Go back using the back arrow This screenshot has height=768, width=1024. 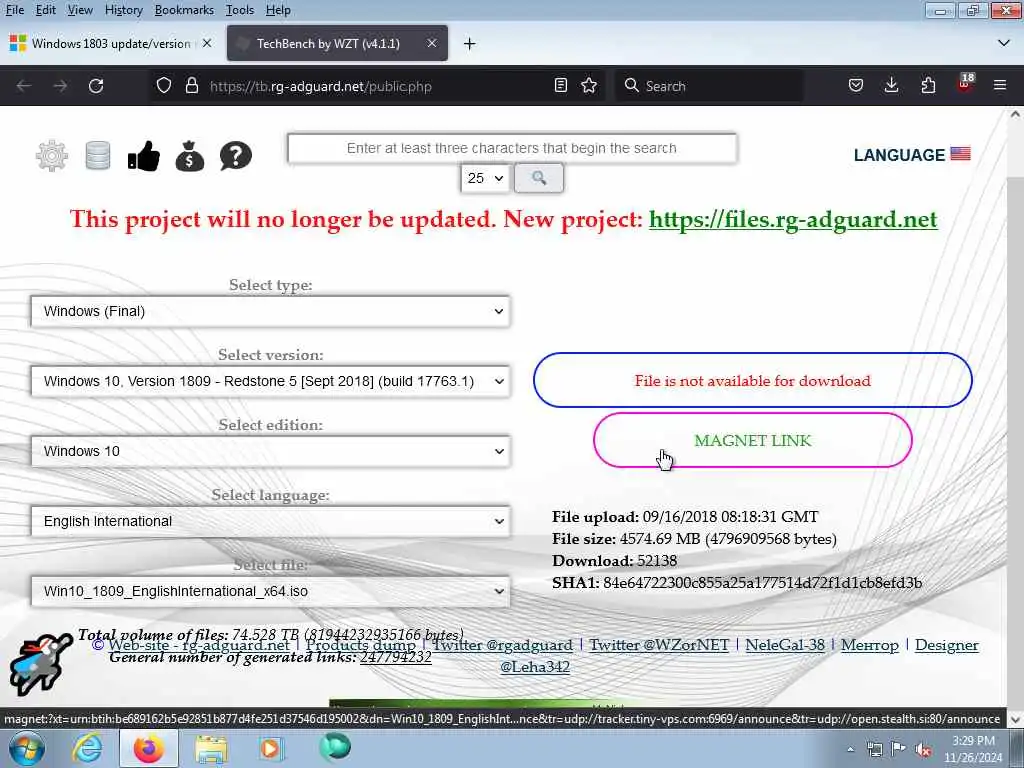click(x=24, y=86)
